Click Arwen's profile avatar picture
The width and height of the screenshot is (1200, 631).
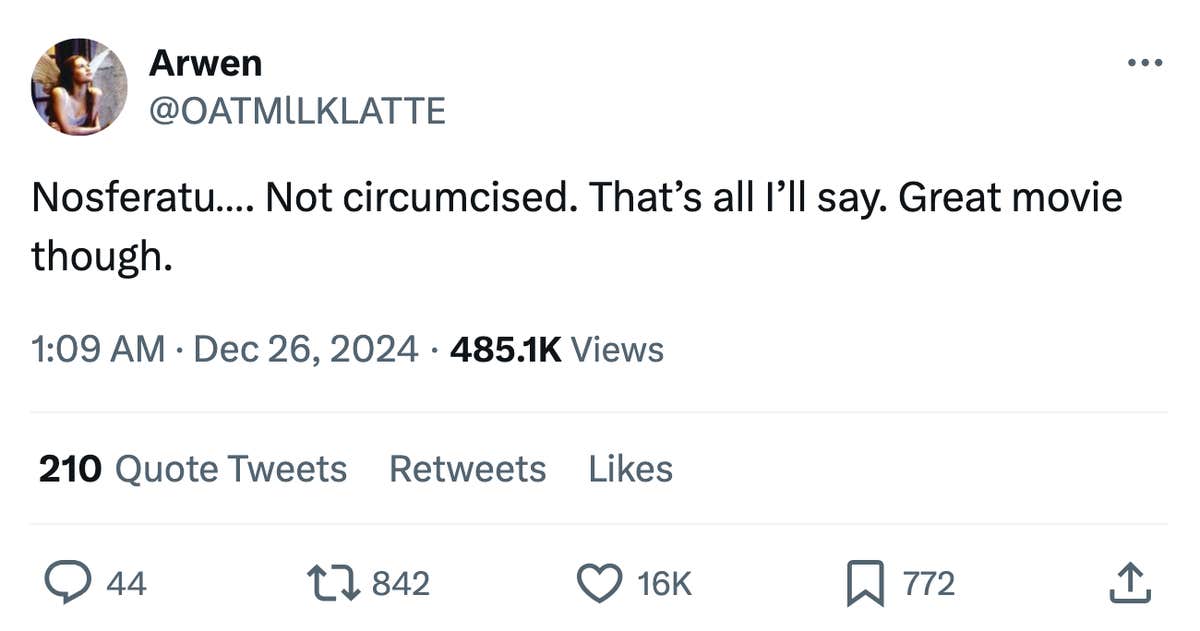coord(80,88)
